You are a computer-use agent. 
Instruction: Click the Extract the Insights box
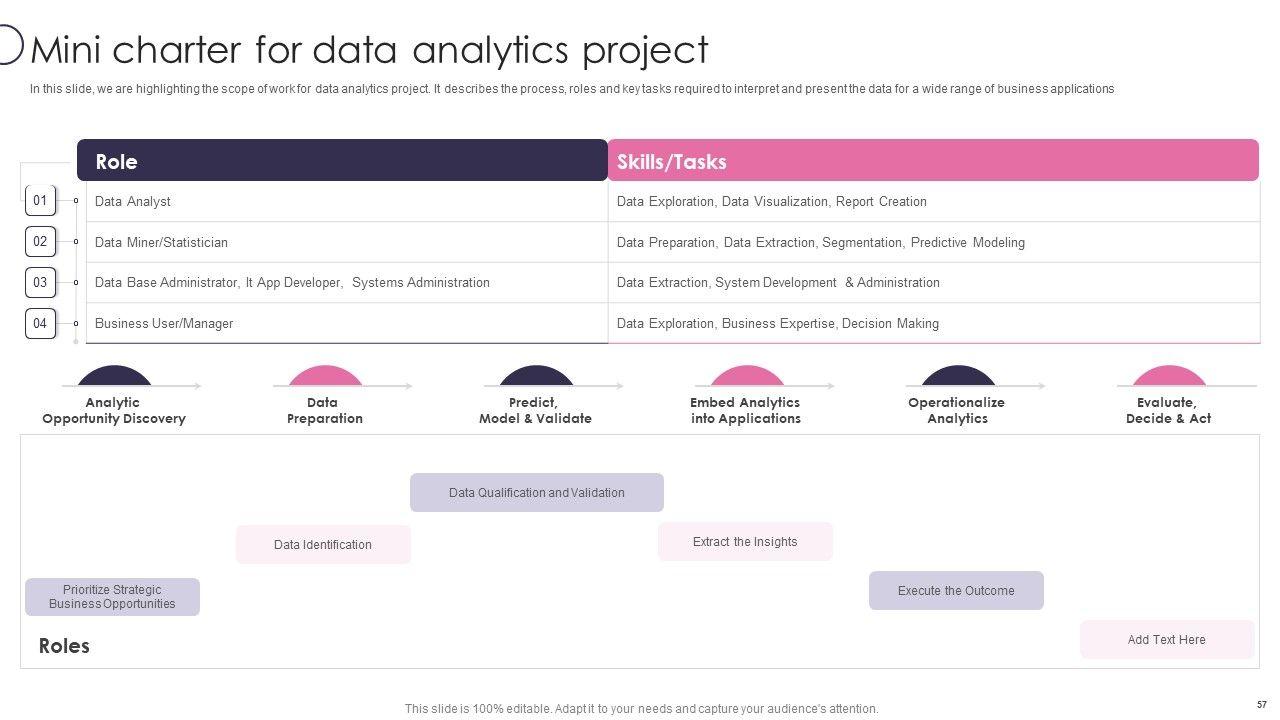pyautogui.click(x=745, y=542)
